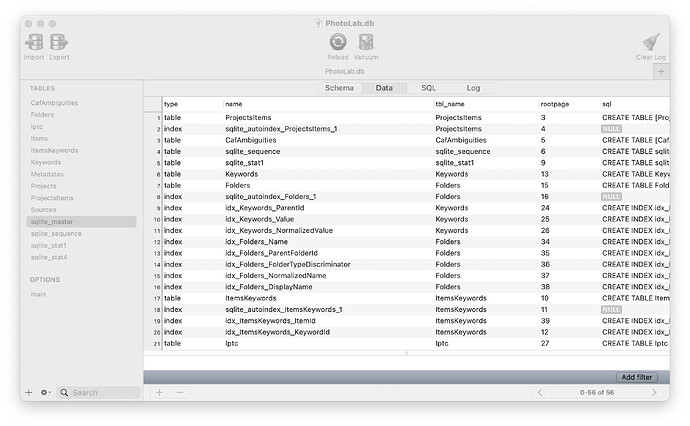Click tbl_name cell Iptc in row 21

[442, 344]
